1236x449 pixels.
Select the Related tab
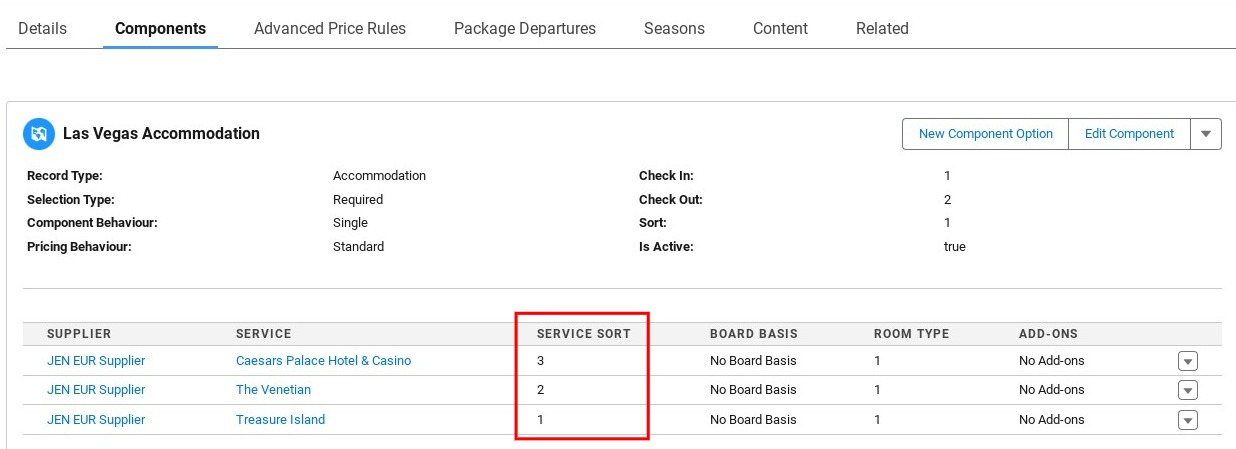(x=882, y=28)
